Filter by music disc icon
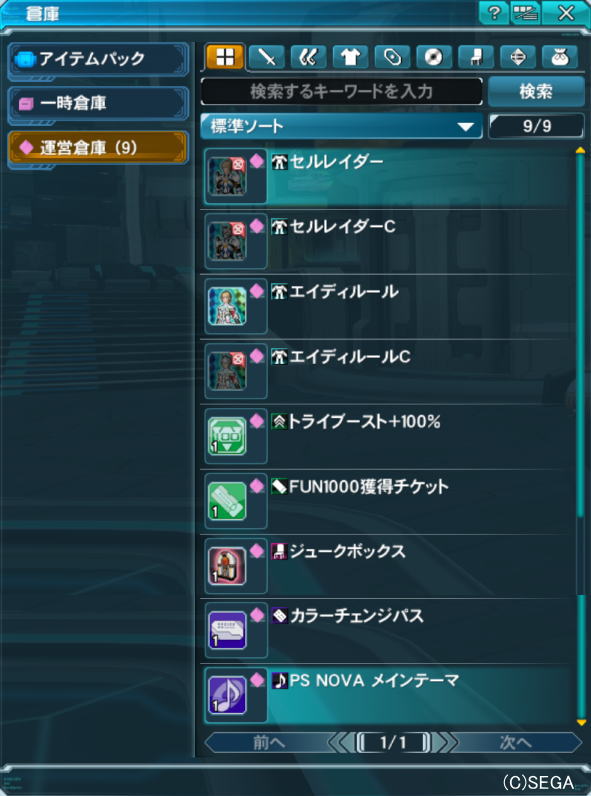The image size is (591, 796). coord(434,57)
